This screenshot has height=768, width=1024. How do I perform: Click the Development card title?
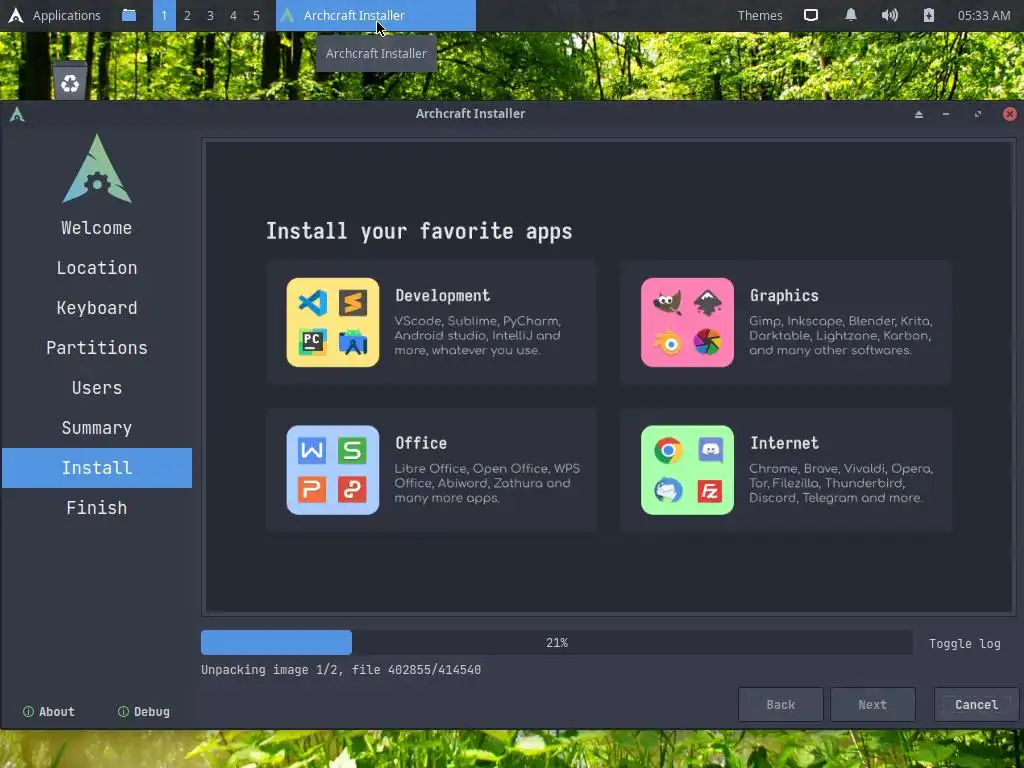442,295
